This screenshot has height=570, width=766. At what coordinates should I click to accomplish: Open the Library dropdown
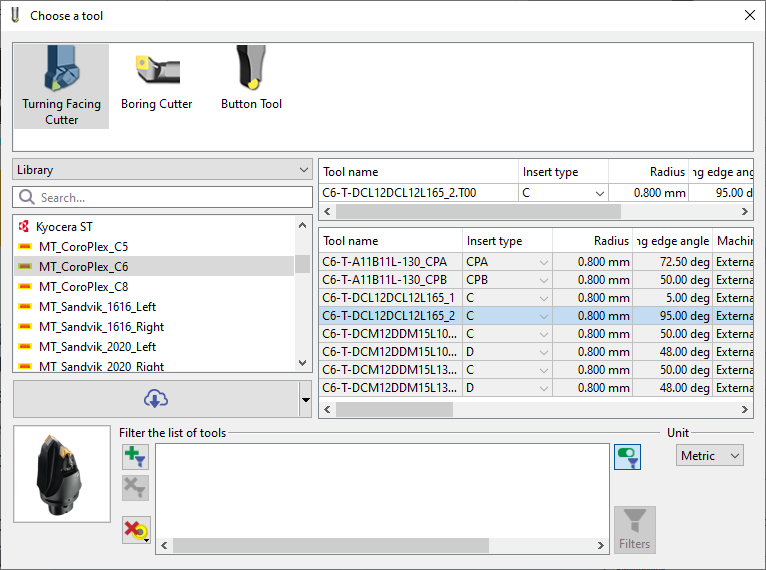tap(163, 170)
